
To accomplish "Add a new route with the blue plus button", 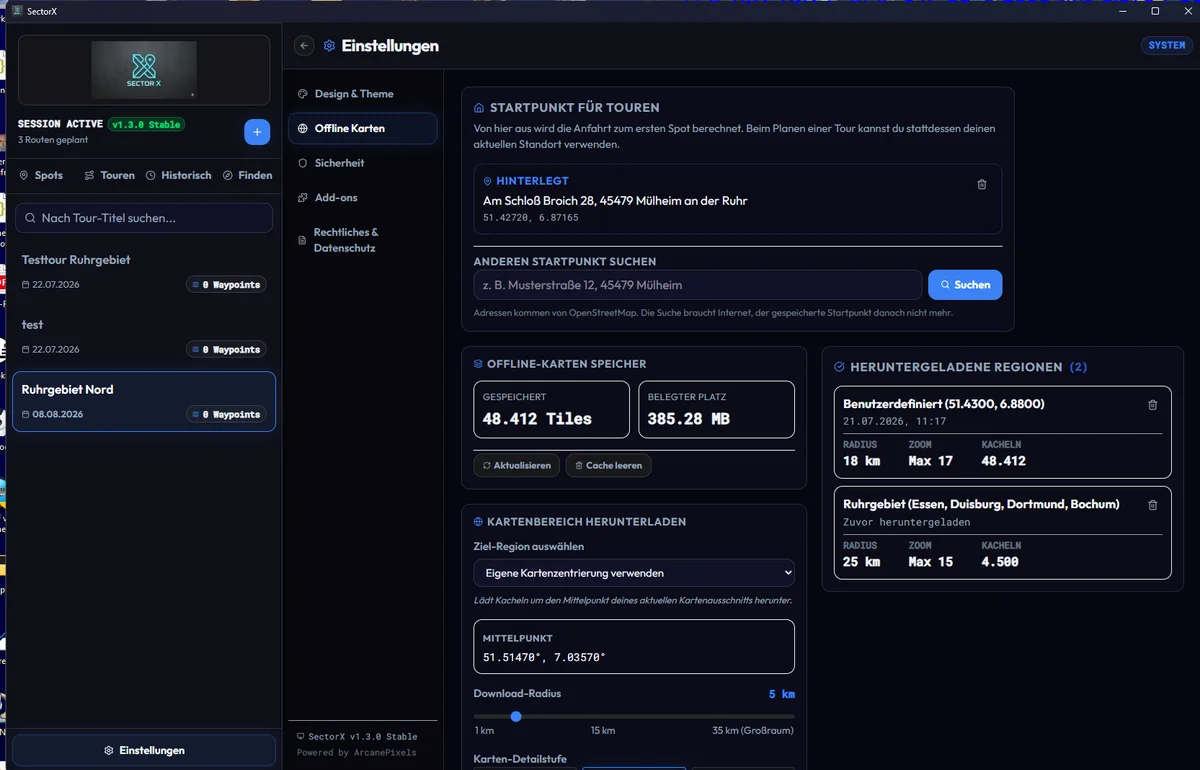I will pos(257,132).
